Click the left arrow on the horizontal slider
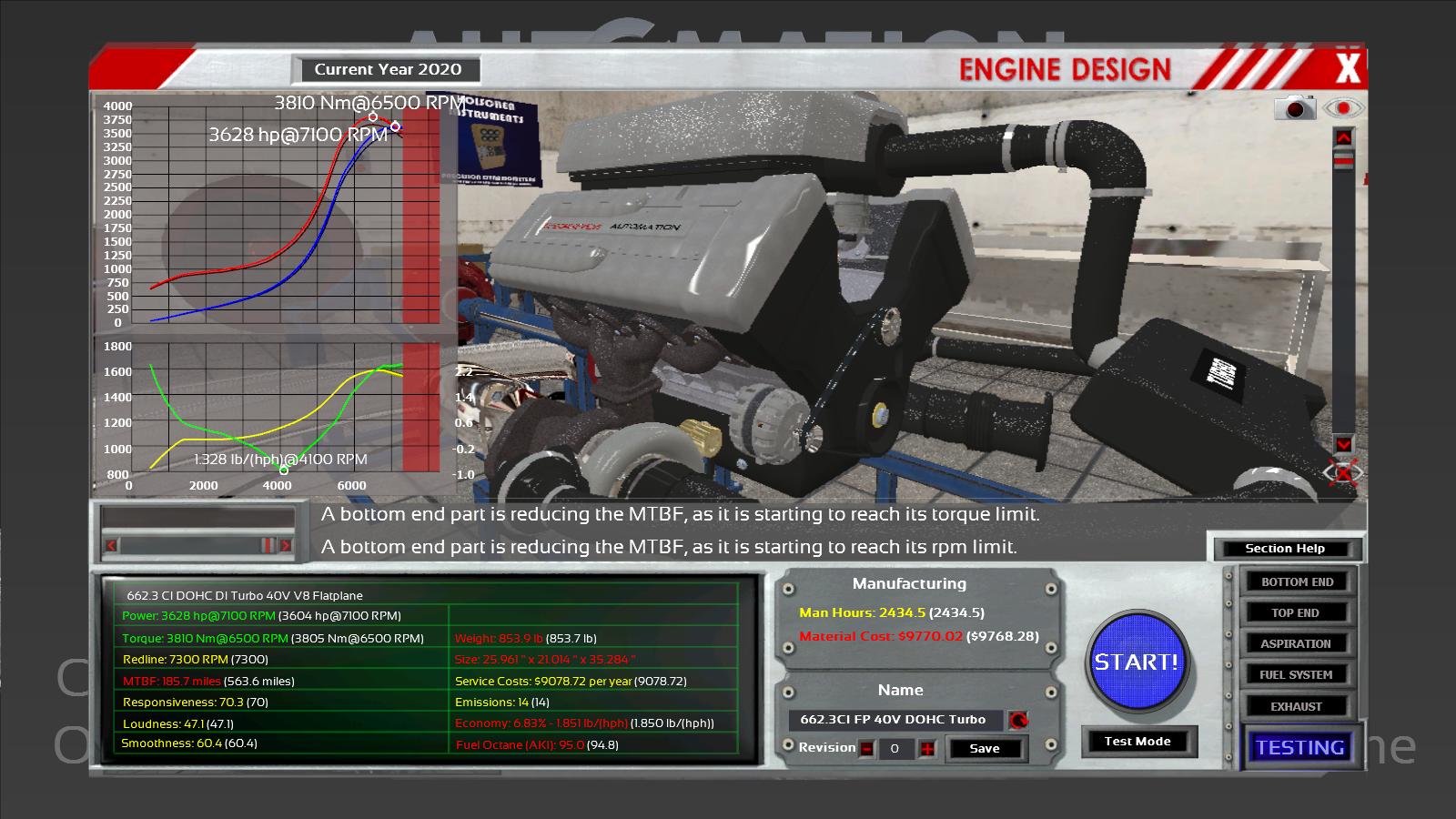The image size is (1456, 819). (x=111, y=545)
